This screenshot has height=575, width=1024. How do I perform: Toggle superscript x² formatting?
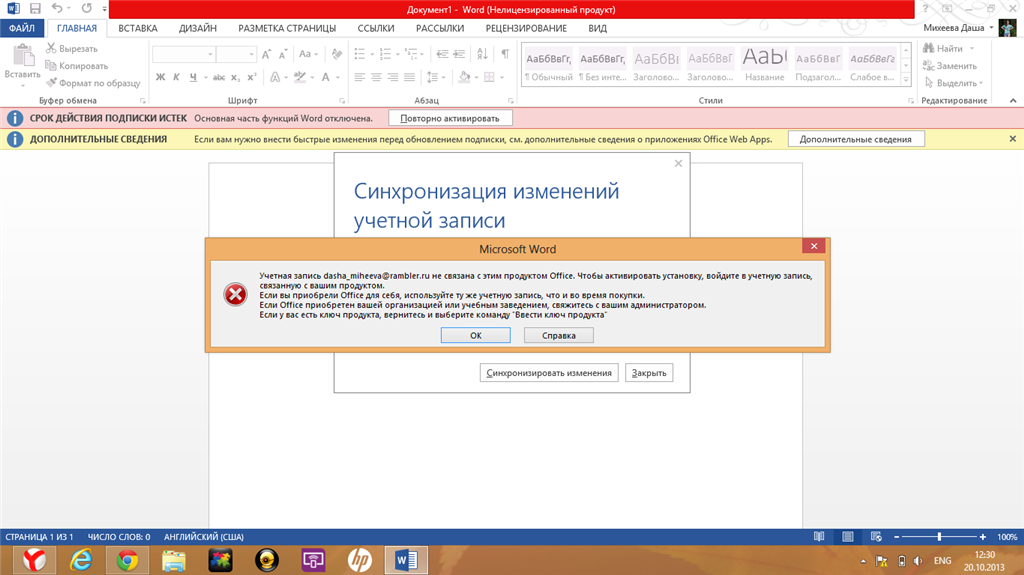click(x=251, y=77)
